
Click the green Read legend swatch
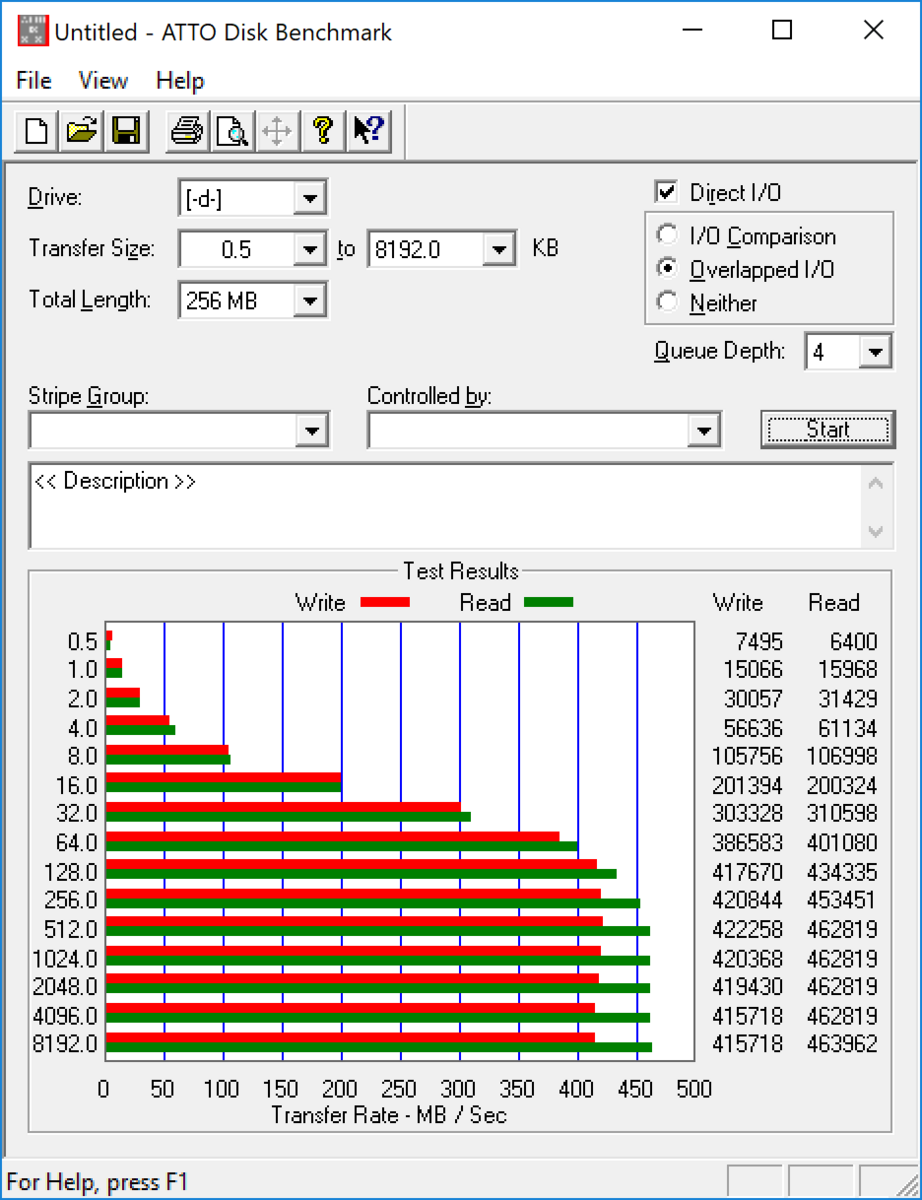(548, 602)
